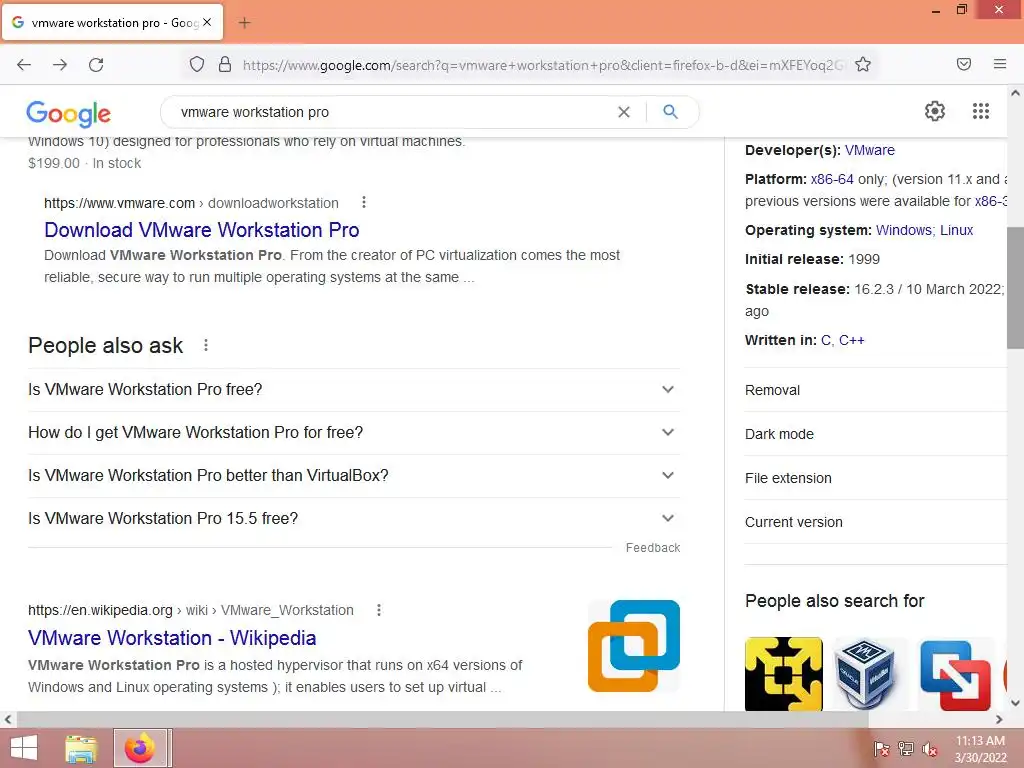1024x768 pixels.
Task: Expand 'Is VMware Workstation Pro 15.5 free?'
Action: [x=354, y=519]
